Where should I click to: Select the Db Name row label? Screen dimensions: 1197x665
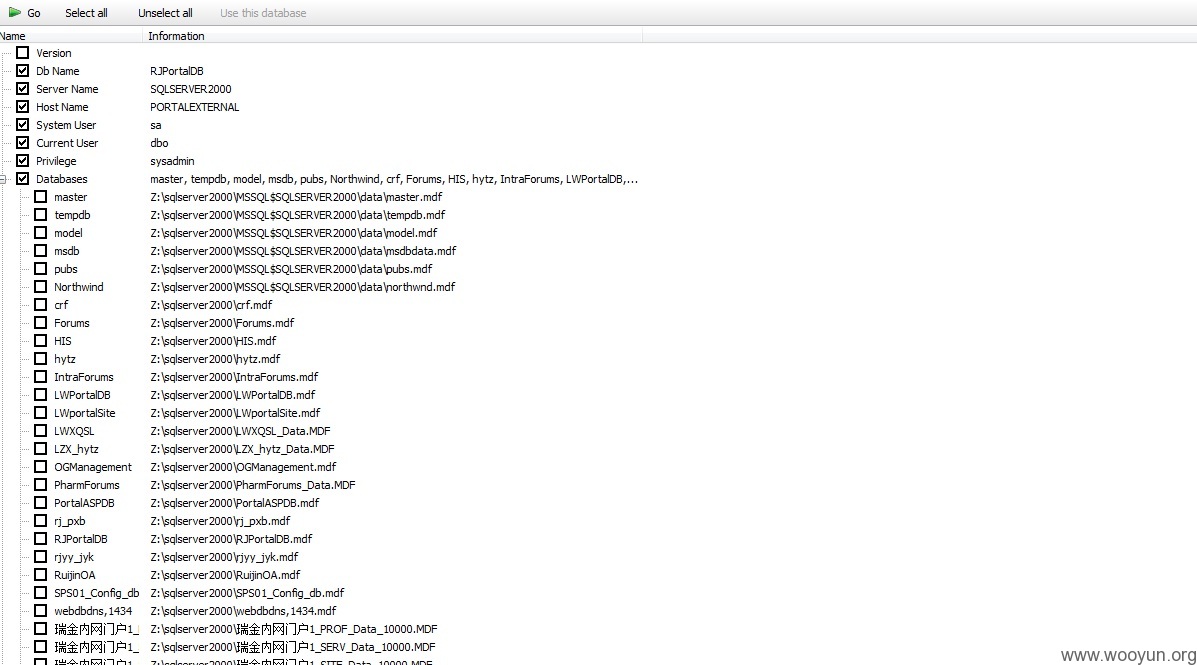[x=57, y=71]
